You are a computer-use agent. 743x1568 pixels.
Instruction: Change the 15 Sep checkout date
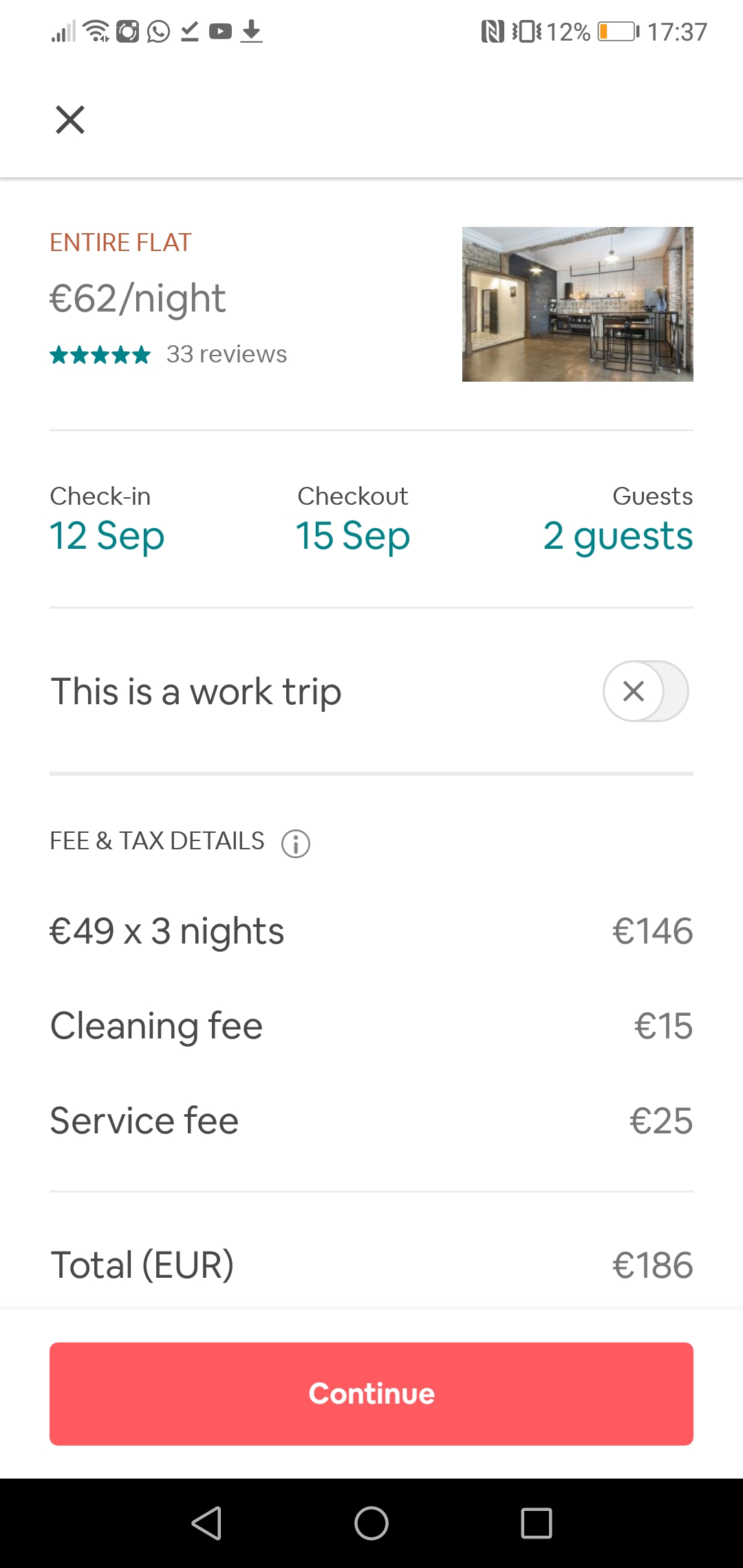tap(353, 535)
